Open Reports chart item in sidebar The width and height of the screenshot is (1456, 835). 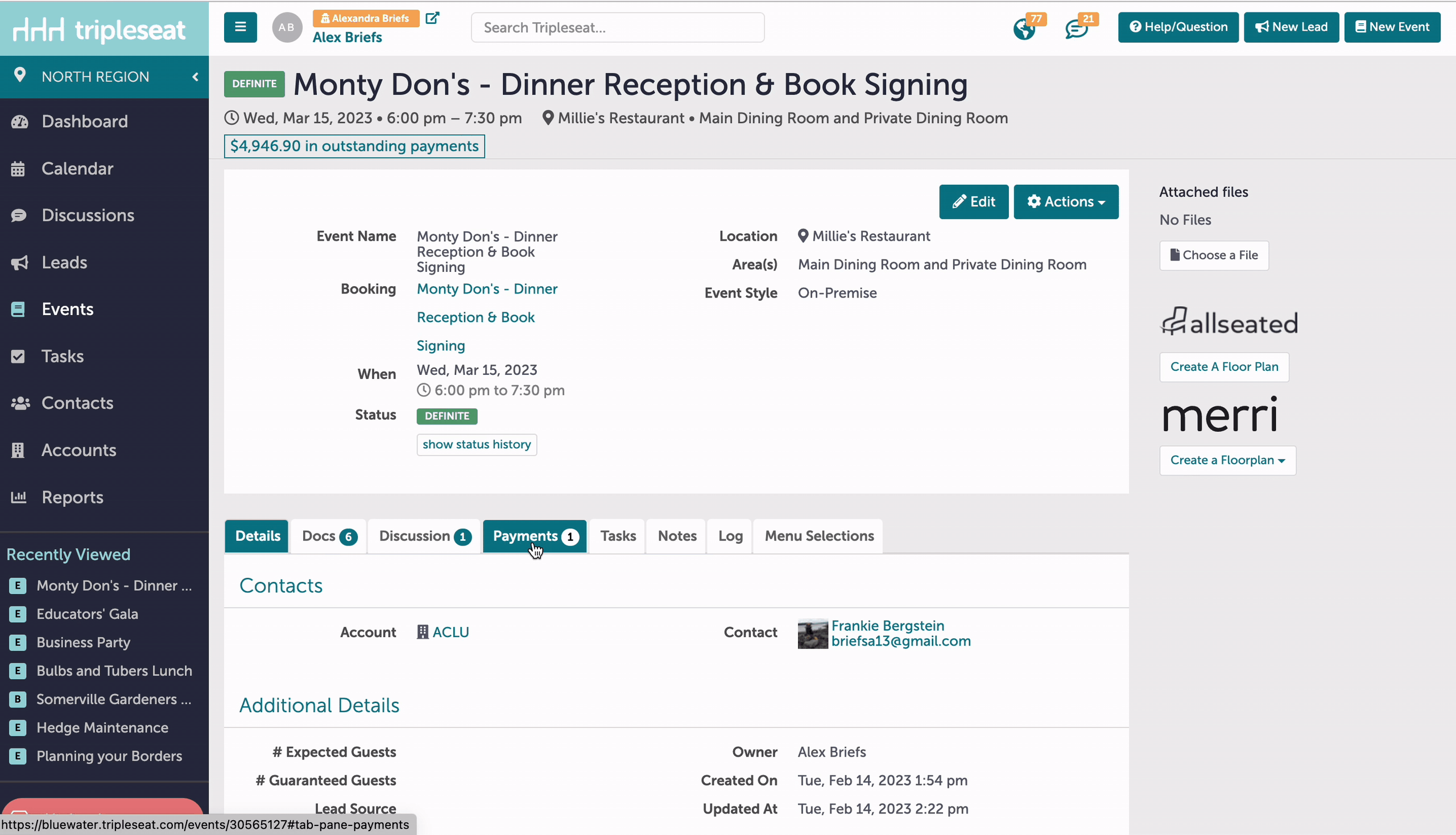[72, 497]
